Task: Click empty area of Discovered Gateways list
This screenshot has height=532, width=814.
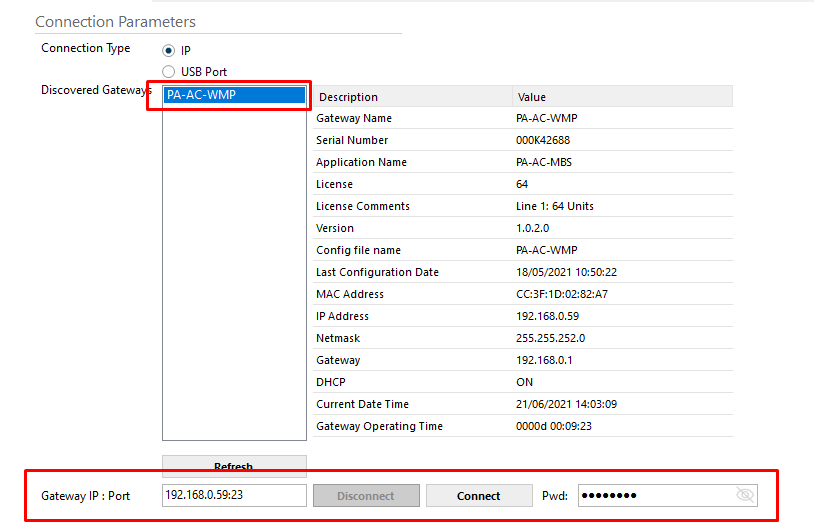Action: pos(234,300)
